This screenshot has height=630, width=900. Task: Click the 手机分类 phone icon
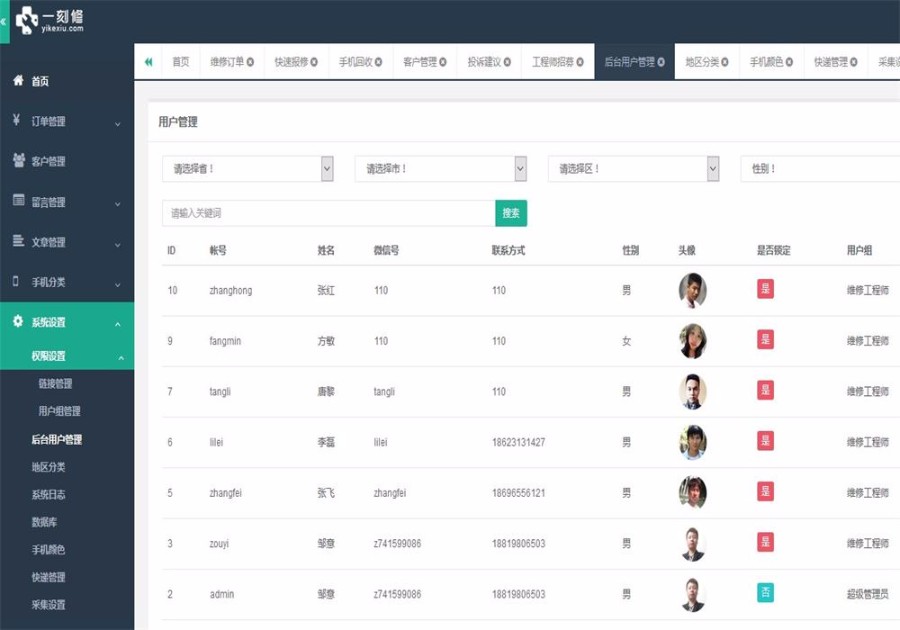(18, 282)
